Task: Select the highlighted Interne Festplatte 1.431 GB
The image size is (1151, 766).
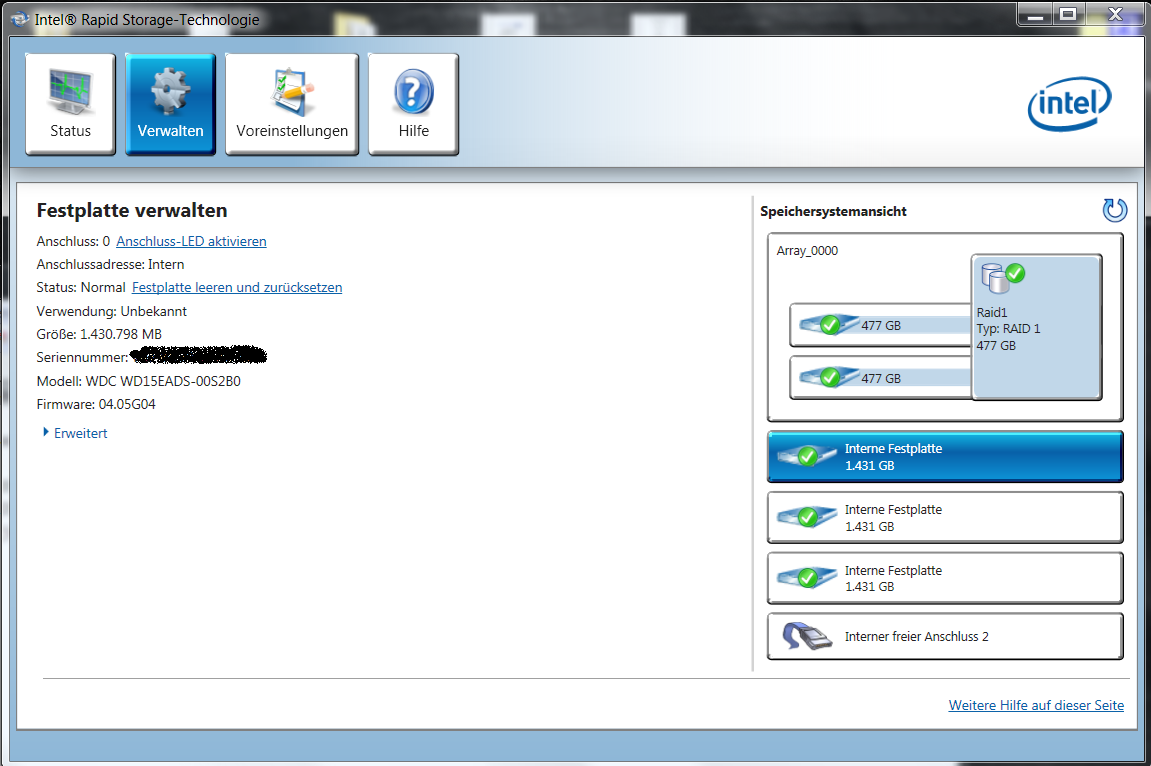Action: coord(945,456)
